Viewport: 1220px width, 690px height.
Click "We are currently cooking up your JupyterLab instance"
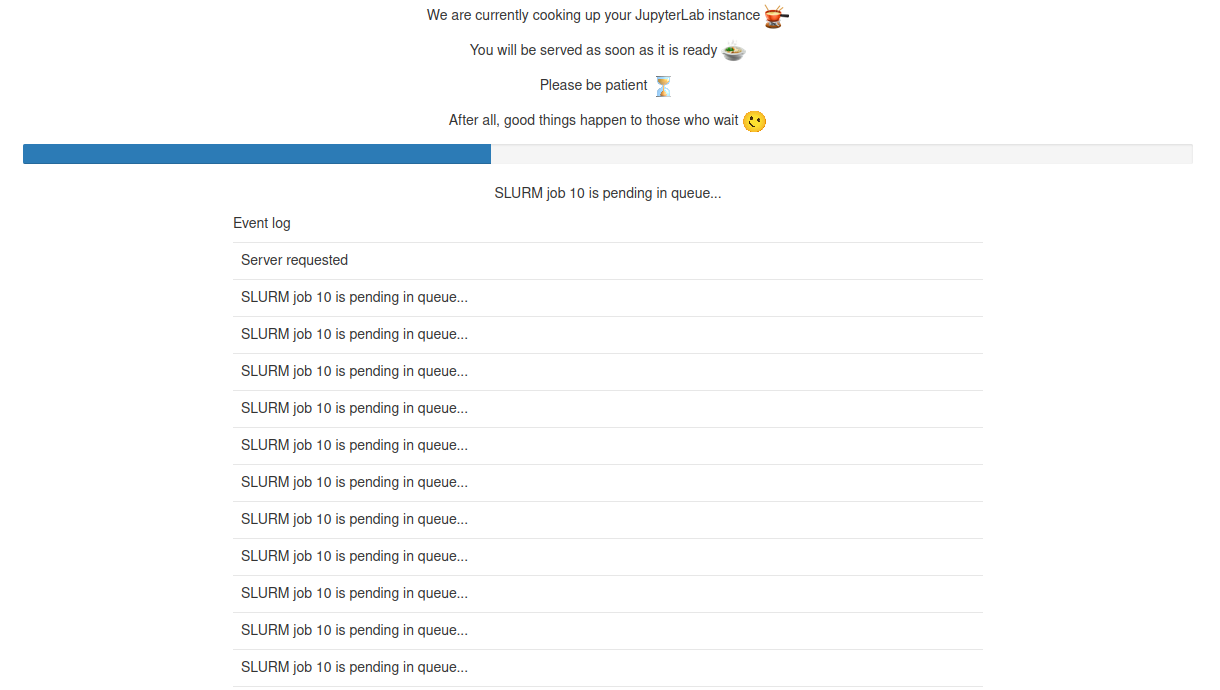(593, 15)
